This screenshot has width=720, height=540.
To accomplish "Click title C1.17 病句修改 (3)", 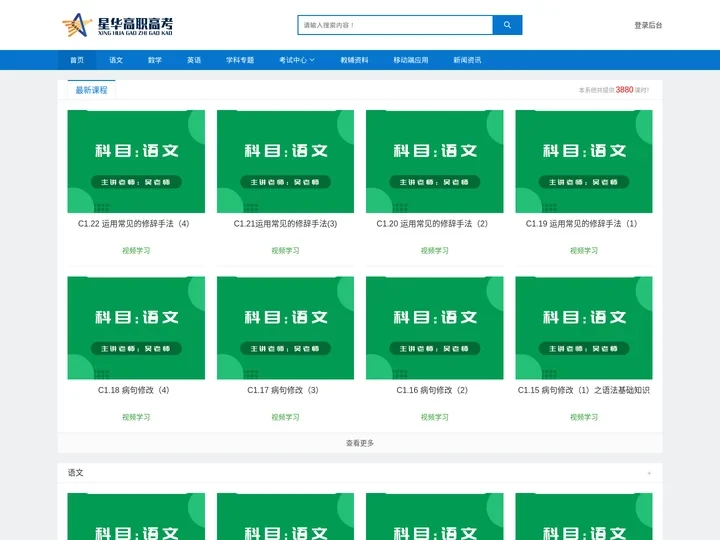I will pyautogui.click(x=283, y=390).
